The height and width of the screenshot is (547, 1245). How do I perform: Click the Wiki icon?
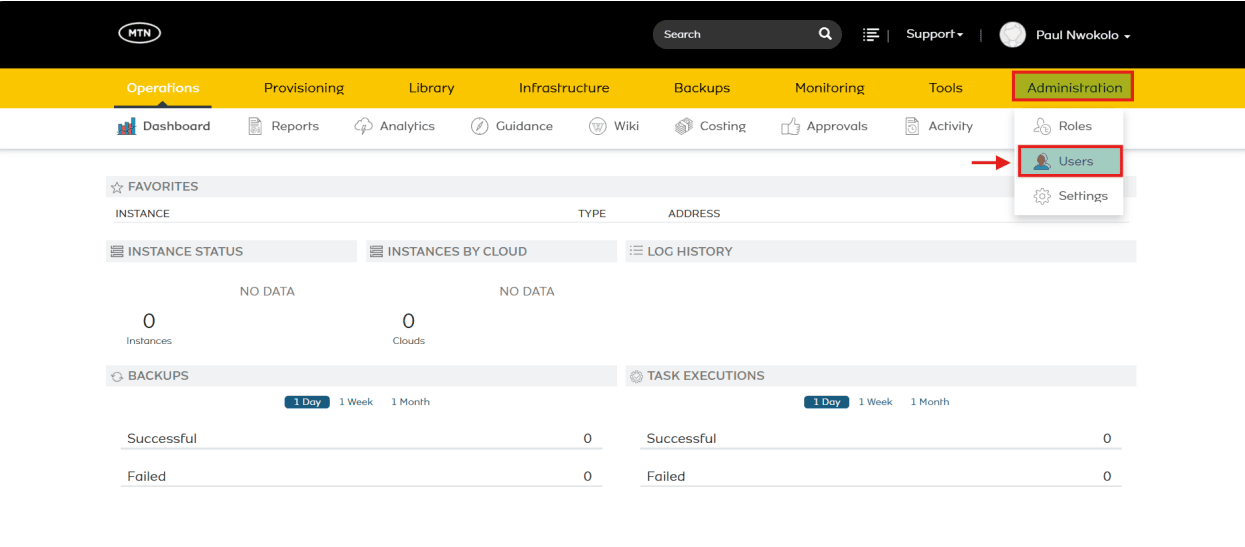pos(598,126)
